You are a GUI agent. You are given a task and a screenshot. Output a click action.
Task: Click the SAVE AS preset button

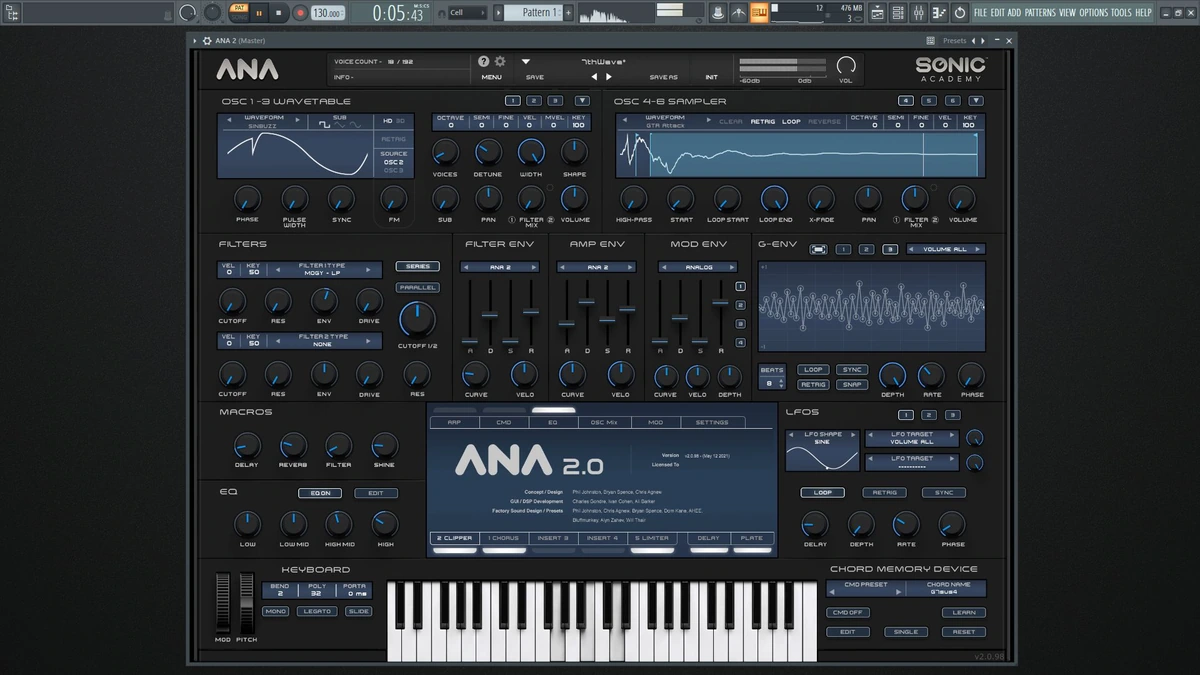coord(663,77)
